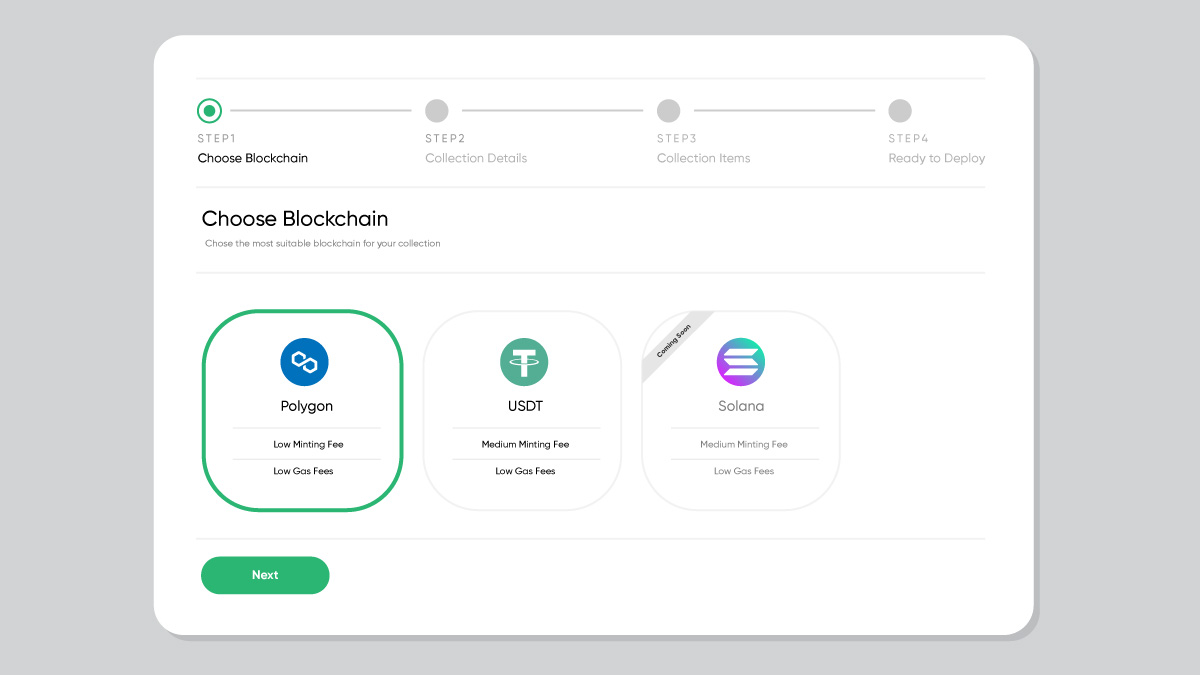This screenshot has height=675, width=1200.
Task: Click the Step 2 progress indicator circle
Action: (437, 110)
